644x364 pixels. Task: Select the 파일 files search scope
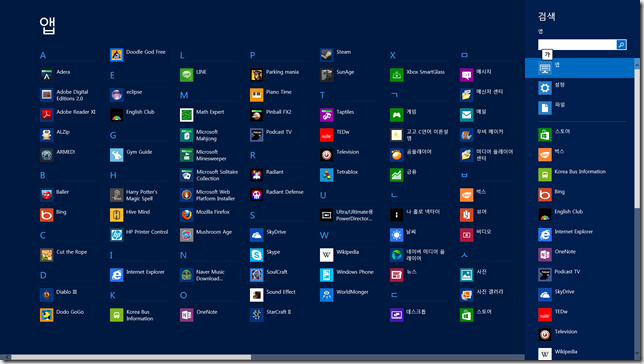click(580, 108)
